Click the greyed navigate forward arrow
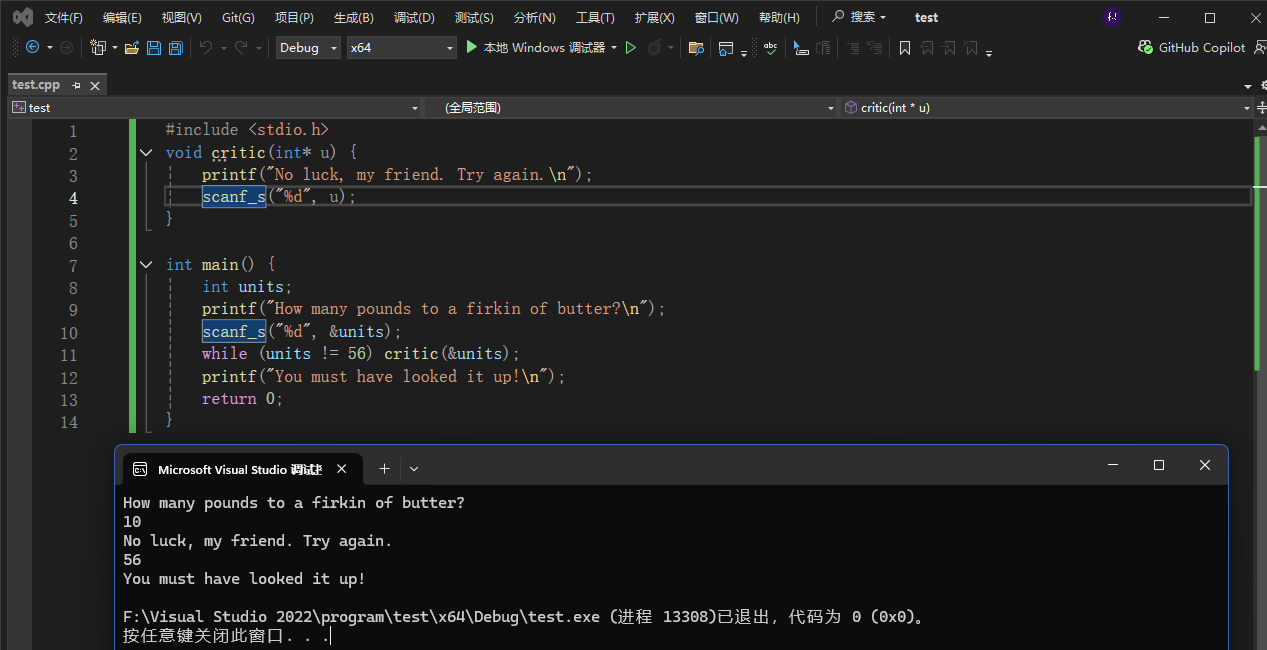Viewport: 1267px width, 650px height. click(67, 47)
